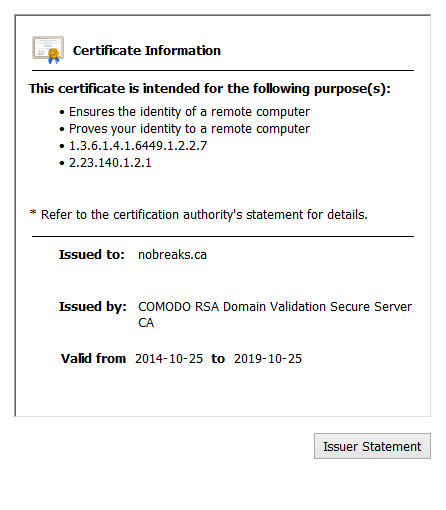Click the certificate ribbon icon

pyautogui.click(x=48, y=50)
